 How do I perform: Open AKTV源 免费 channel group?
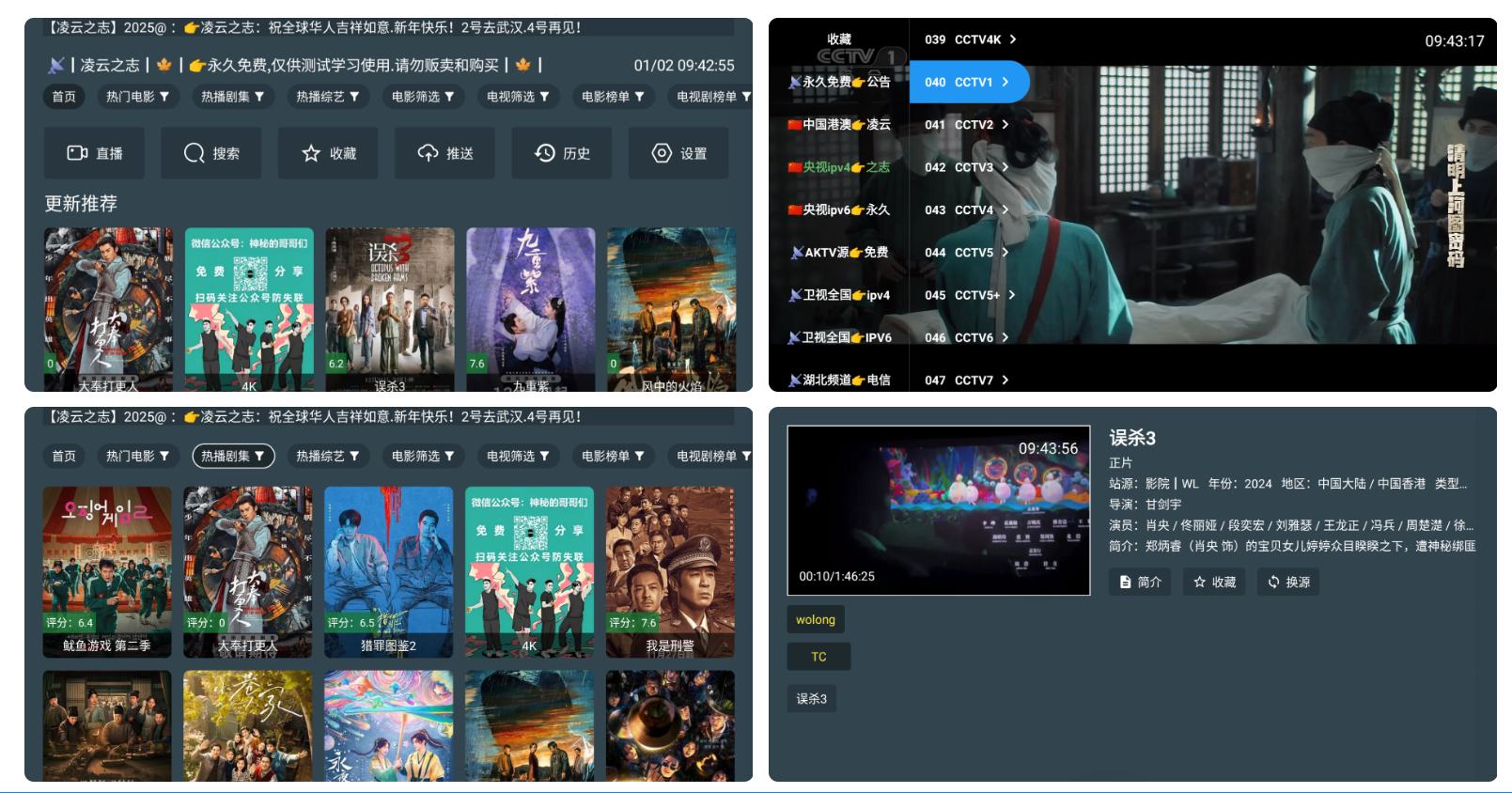pos(839,252)
